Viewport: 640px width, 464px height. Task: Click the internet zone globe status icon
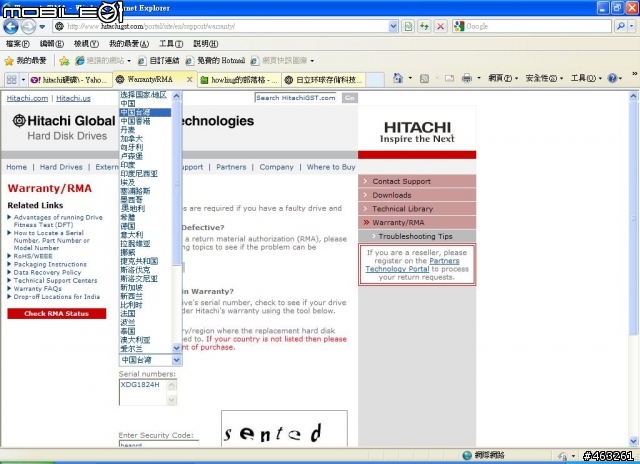(x=467, y=455)
